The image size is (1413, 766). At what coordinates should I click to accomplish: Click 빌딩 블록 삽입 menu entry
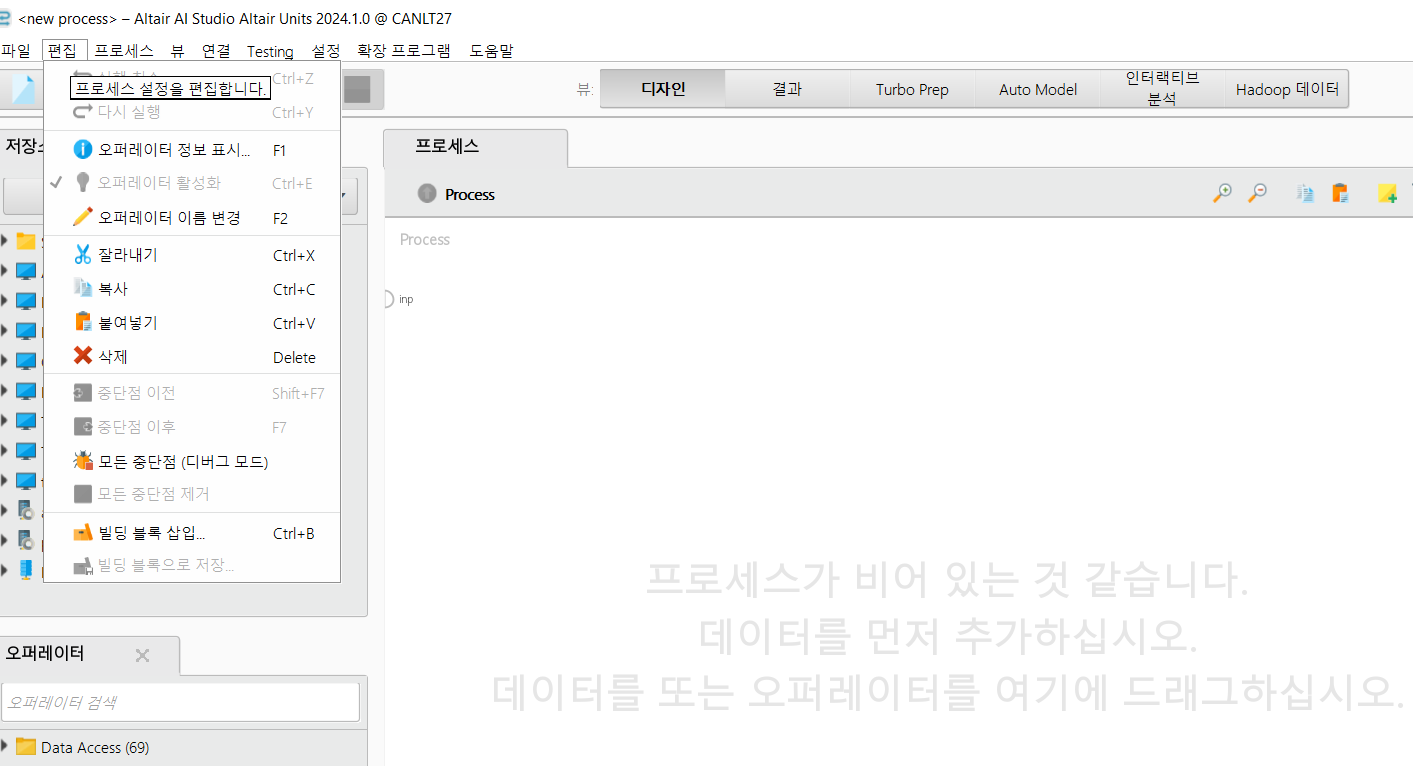(152, 533)
